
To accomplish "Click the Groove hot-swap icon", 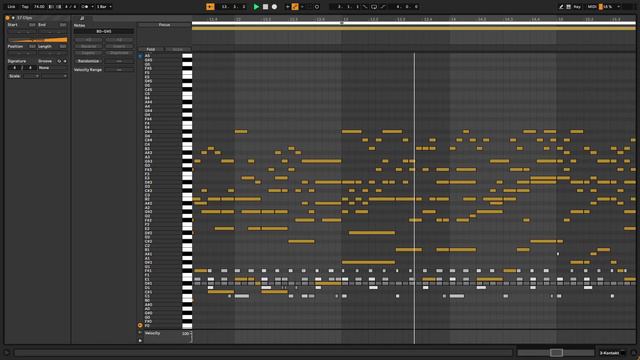I will pos(59,61).
